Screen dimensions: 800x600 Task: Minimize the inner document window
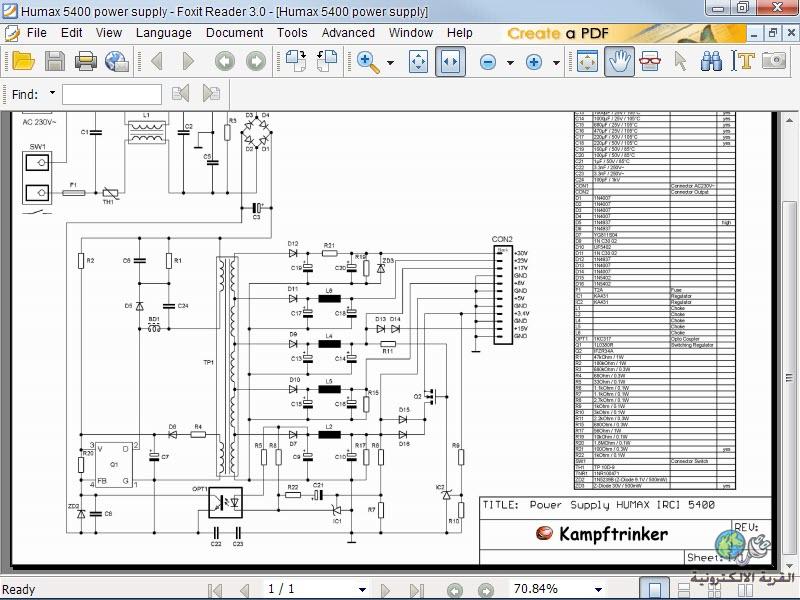(754, 33)
